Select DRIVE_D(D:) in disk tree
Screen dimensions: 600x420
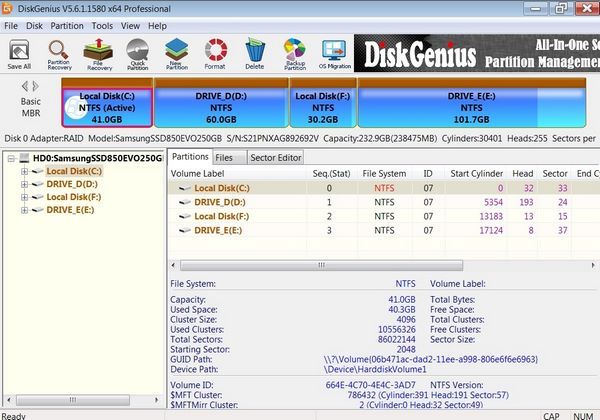click(x=72, y=184)
